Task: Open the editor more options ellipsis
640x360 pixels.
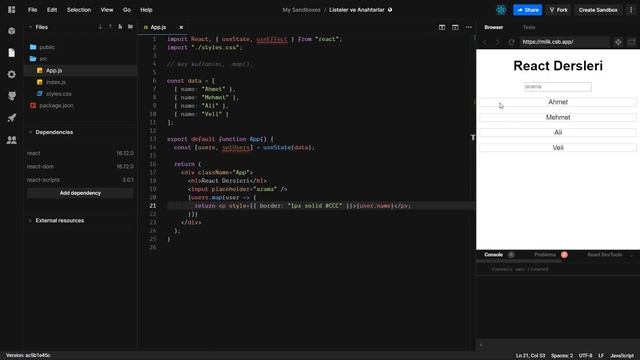Action: [x=469, y=27]
